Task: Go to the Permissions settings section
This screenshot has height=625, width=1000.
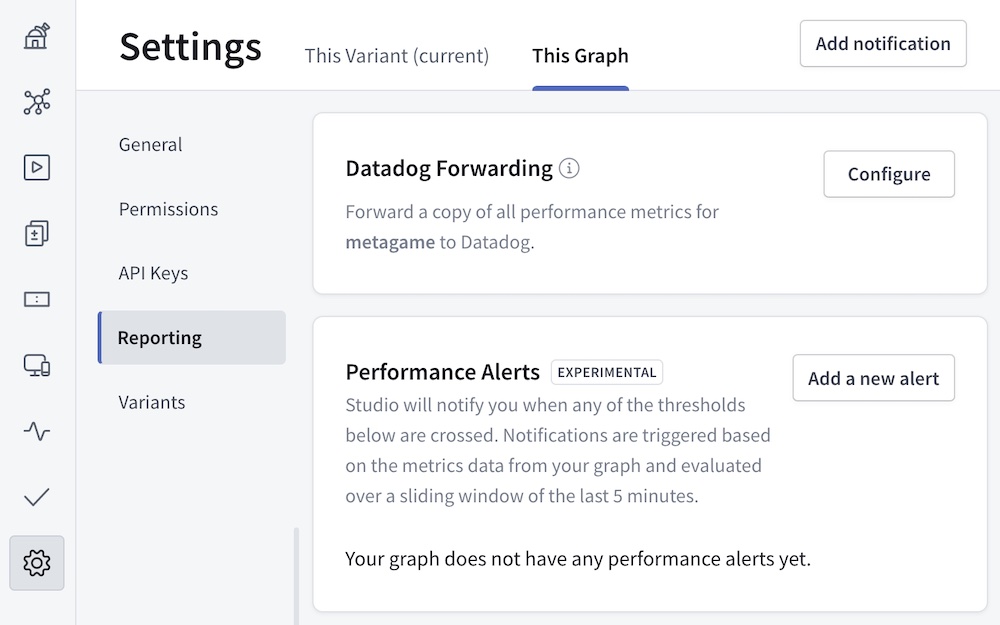Action: pyautogui.click(x=168, y=209)
